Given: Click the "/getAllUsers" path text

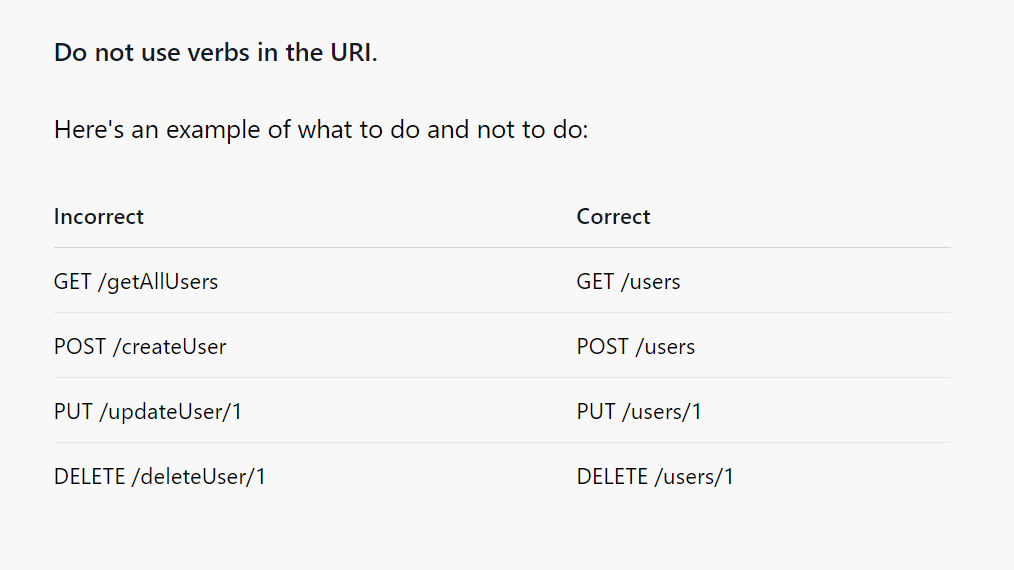Looking at the screenshot, I should [158, 282].
